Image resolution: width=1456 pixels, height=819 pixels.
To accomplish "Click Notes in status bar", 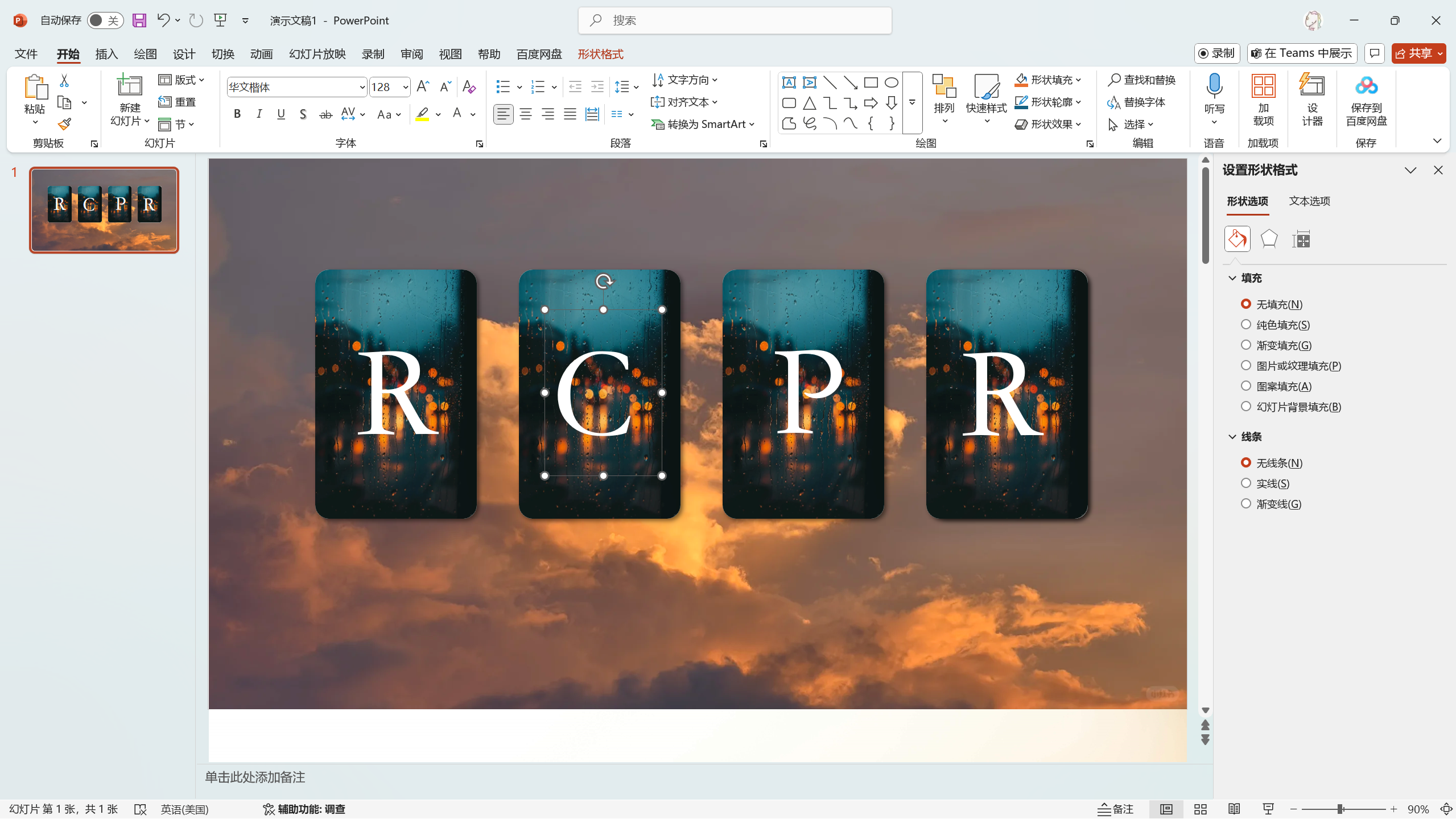I will pos(1116,809).
